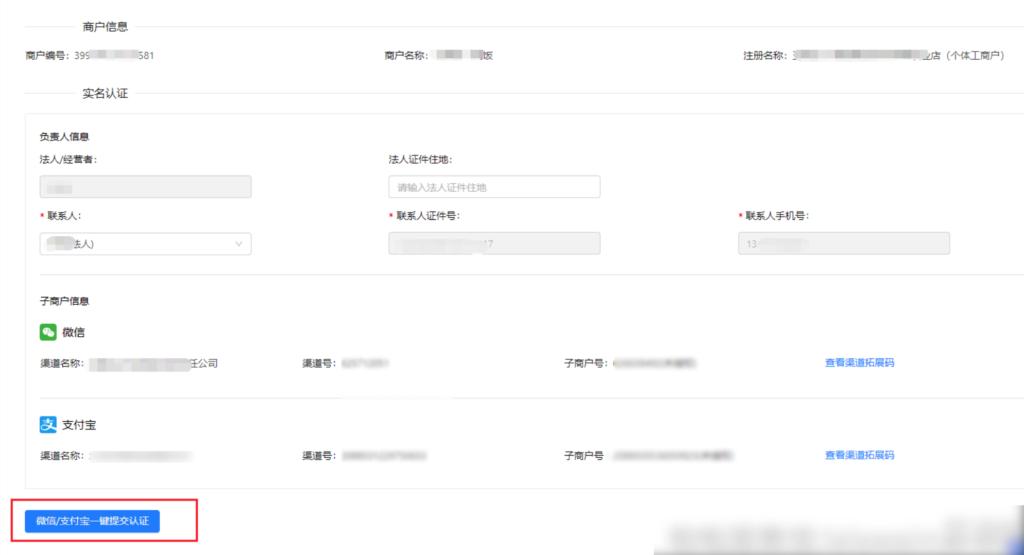Open 查看渠道拓展码 link in 微信 row
Viewport: 1024px width, 555px height.
pyautogui.click(x=859, y=362)
